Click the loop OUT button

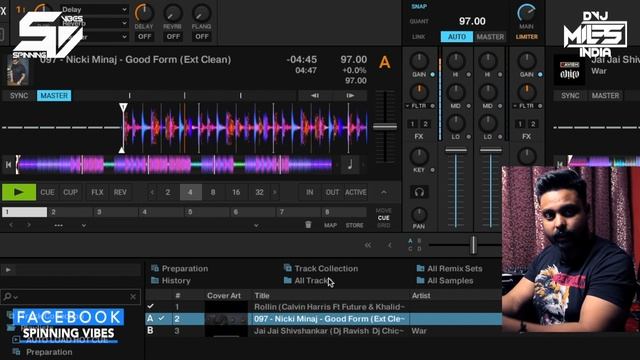(x=332, y=192)
